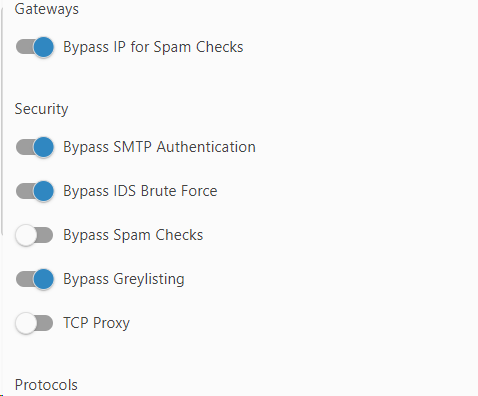The width and height of the screenshot is (478, 396).
Task: Select the Protocols section heading
Action: [x=46, y=385]
